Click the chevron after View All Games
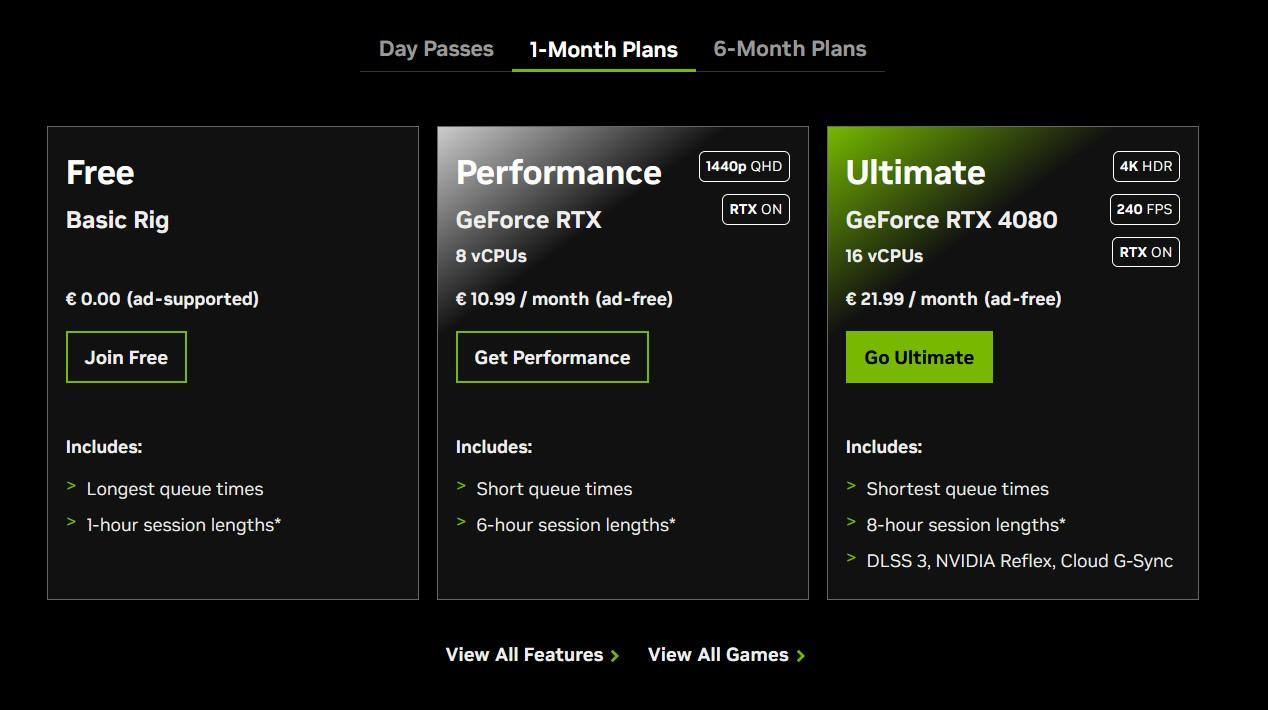This screenshot has width=1268, height=710. pyautogui.click(x=800, y=656)
